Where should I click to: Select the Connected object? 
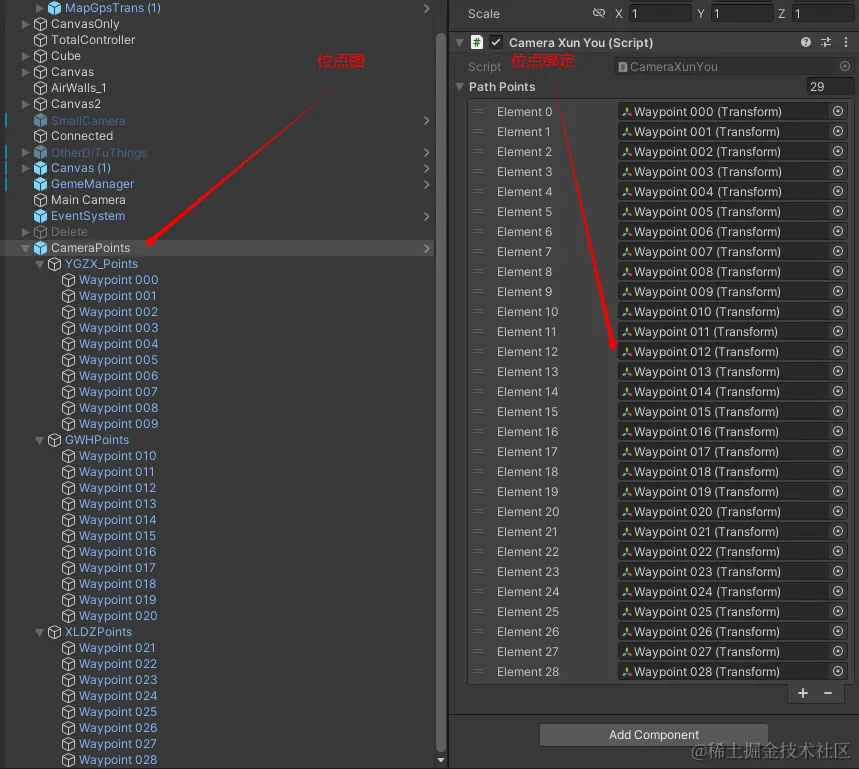(x=82, y=136)
